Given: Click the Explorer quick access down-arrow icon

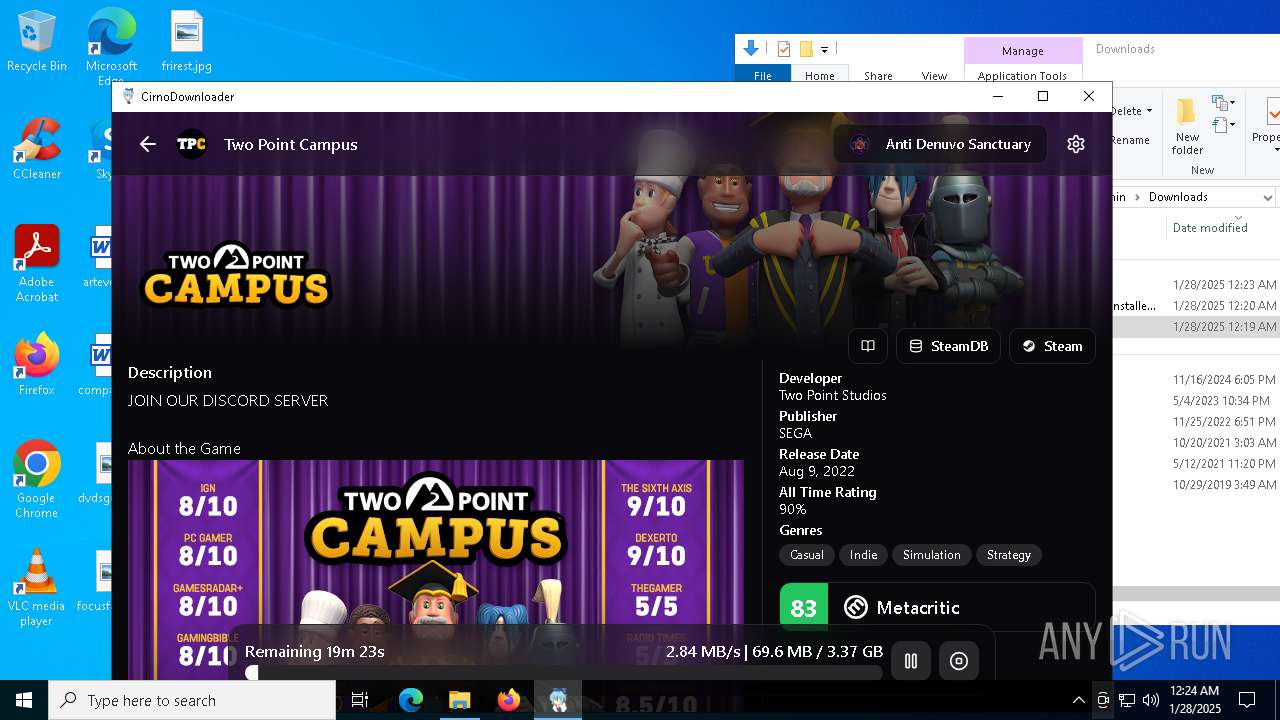Looking at the screenshot, I should 751,48.
